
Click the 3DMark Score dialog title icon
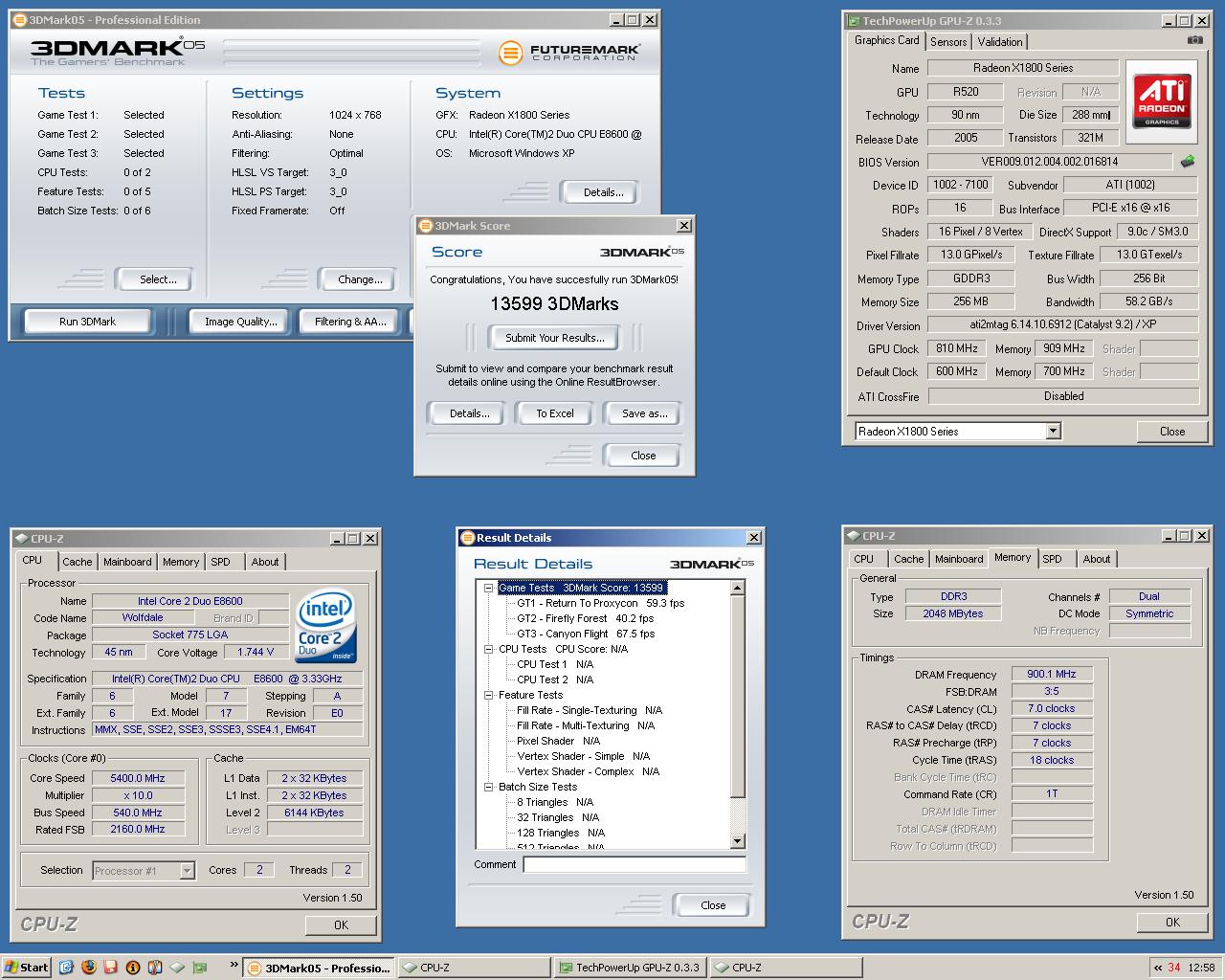point(426,225)
